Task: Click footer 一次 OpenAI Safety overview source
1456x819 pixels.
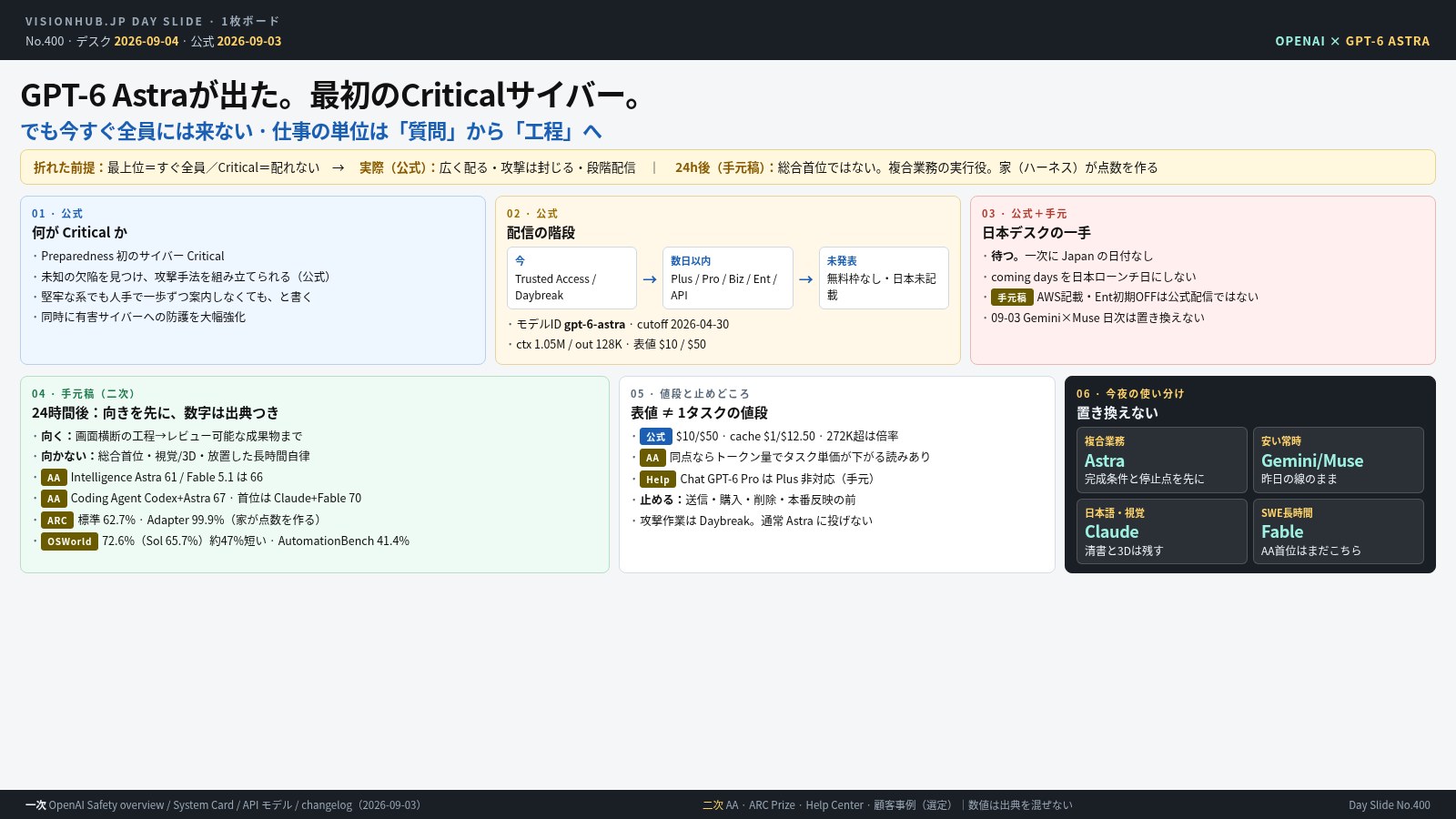Action: pyautogui.click(x=223, y=805)
